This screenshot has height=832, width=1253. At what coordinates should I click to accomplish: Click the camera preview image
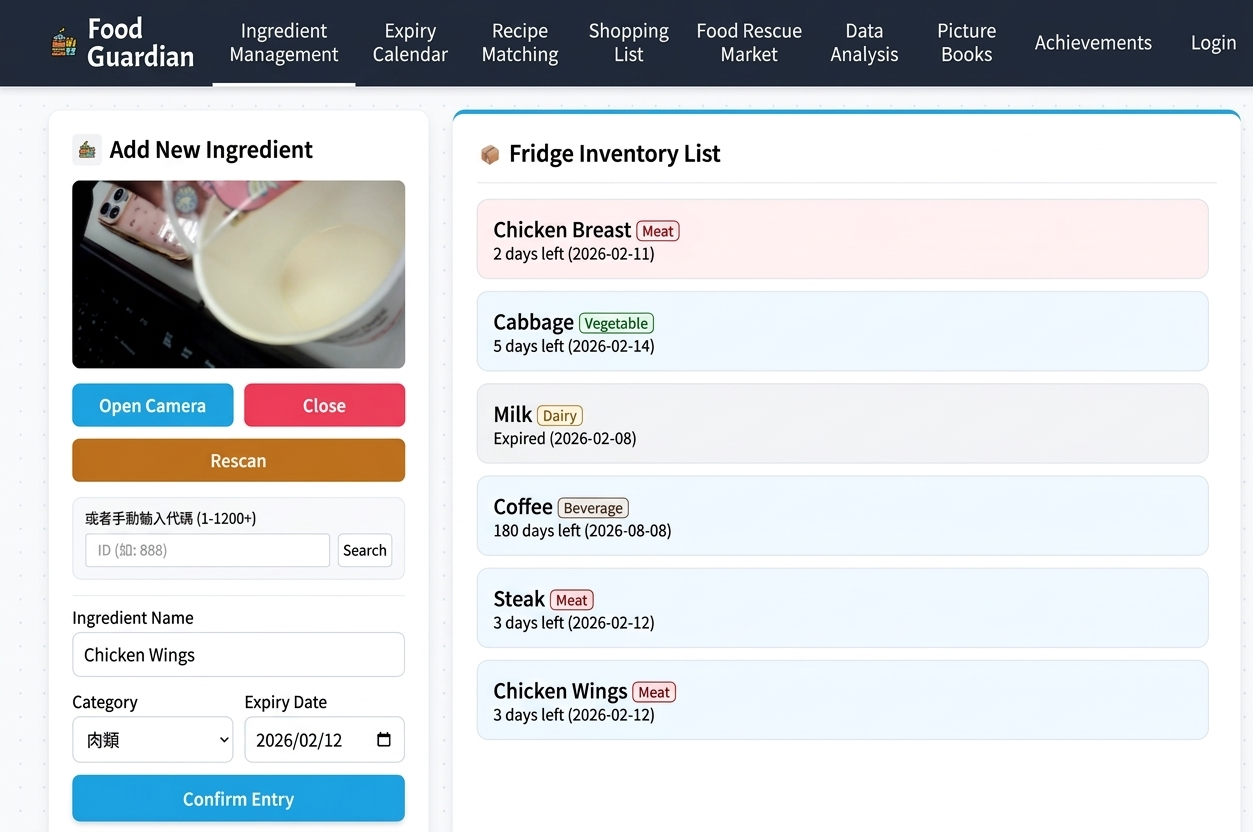pyautogui.click(x=238, y=274)
